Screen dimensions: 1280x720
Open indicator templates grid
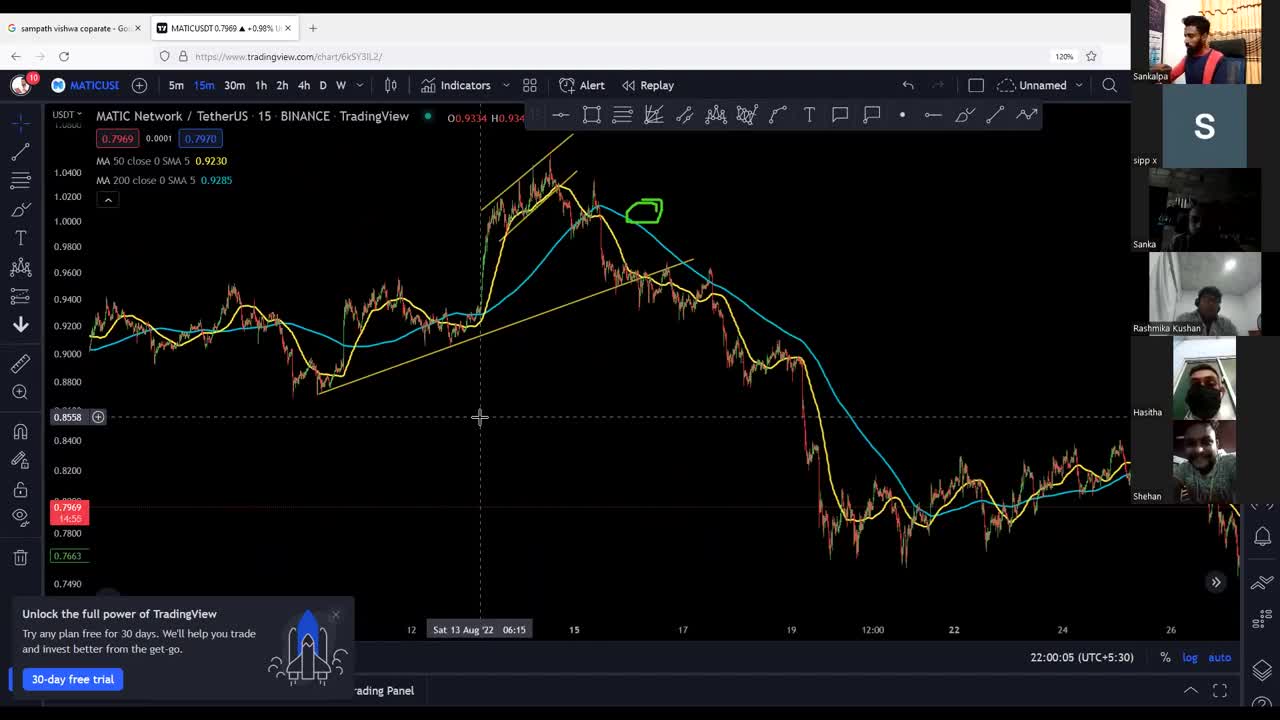click(x=530, y=85)
